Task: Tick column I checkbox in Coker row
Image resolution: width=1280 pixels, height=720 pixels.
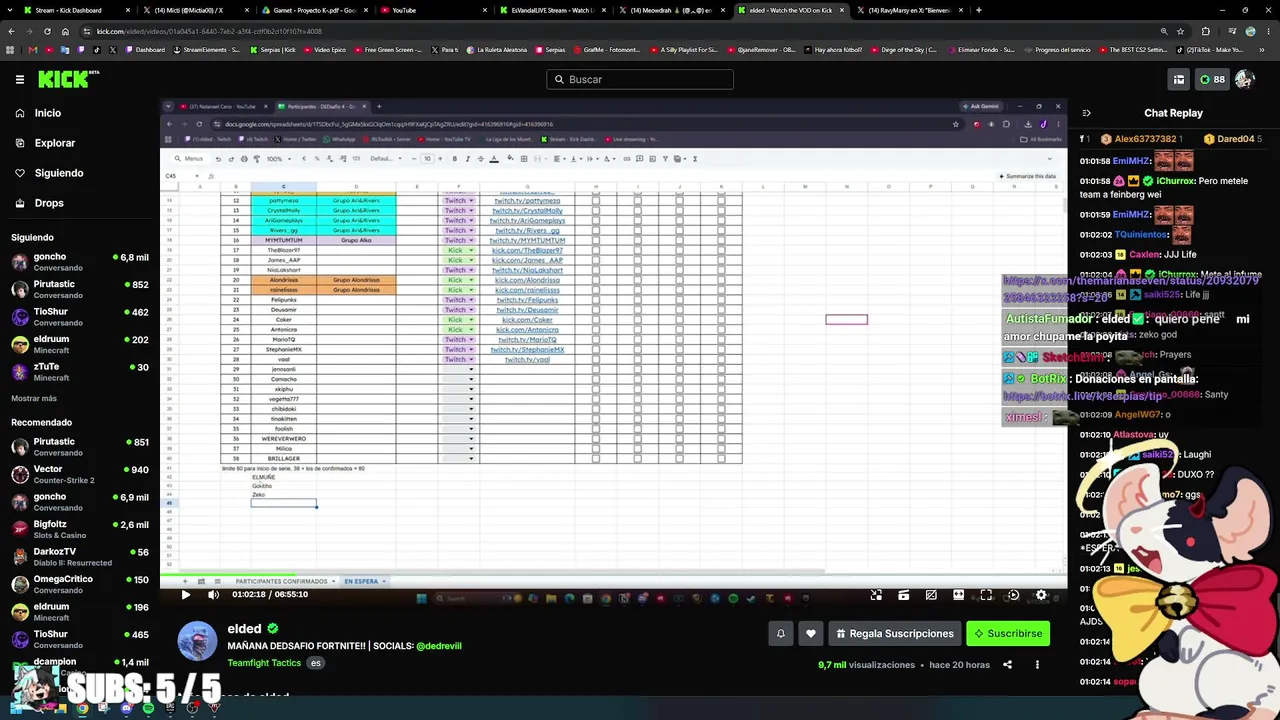Action: [638, 320]
